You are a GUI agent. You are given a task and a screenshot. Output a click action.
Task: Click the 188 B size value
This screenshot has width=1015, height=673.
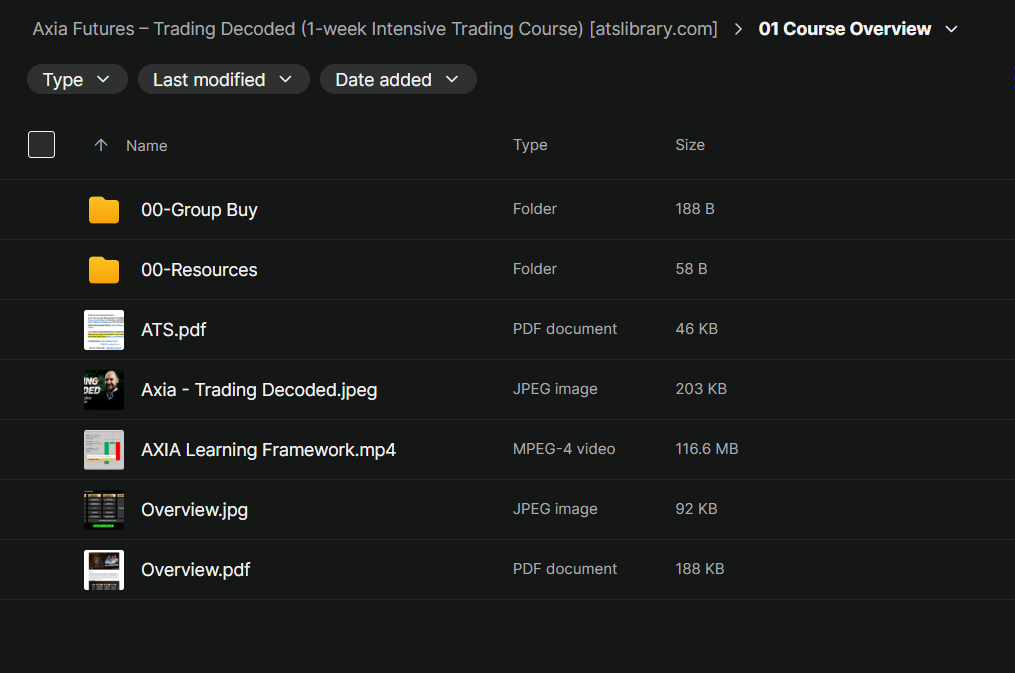click(x=695, y=208)
